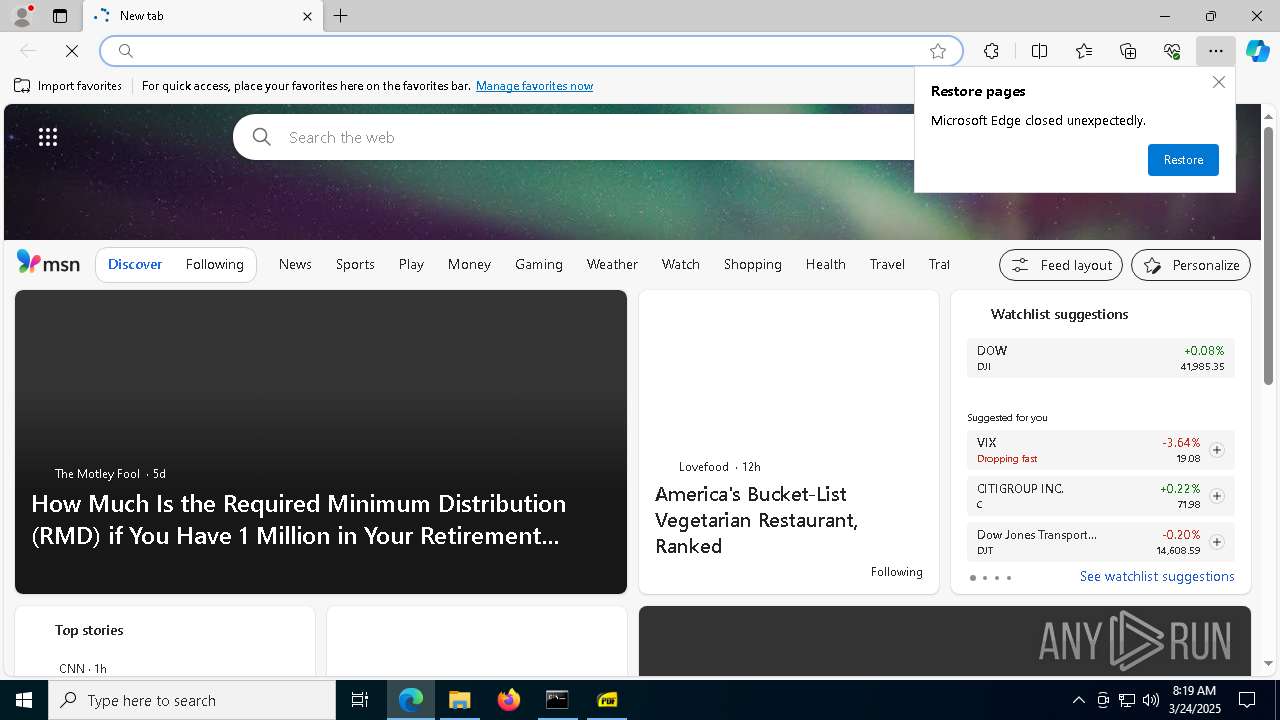Open the notification center icon
This screenshot has width=1280, height=720.
pyautogui.click(x=1247, y=700)
